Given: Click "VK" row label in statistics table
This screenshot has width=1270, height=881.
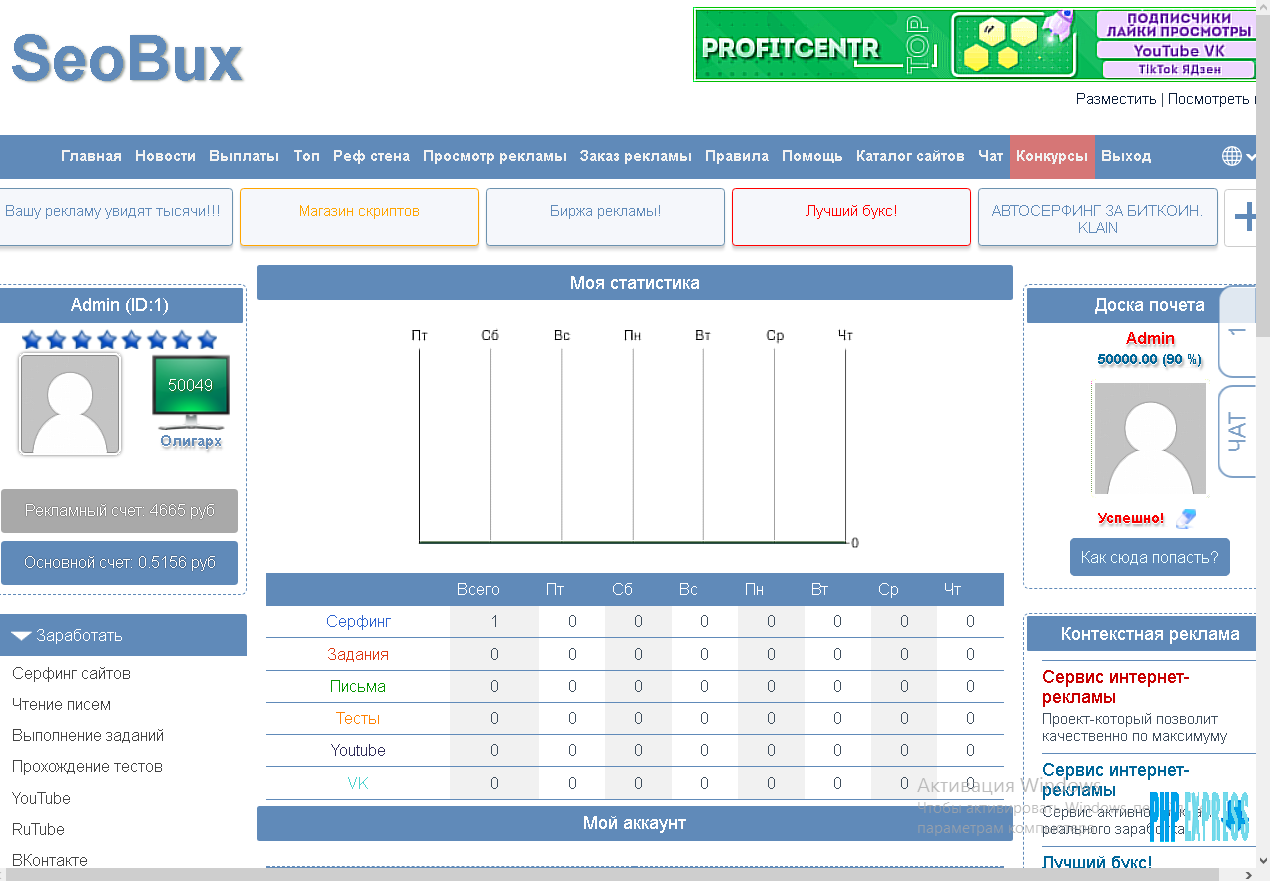Looking at the screenshot, I should click(358, 783).
